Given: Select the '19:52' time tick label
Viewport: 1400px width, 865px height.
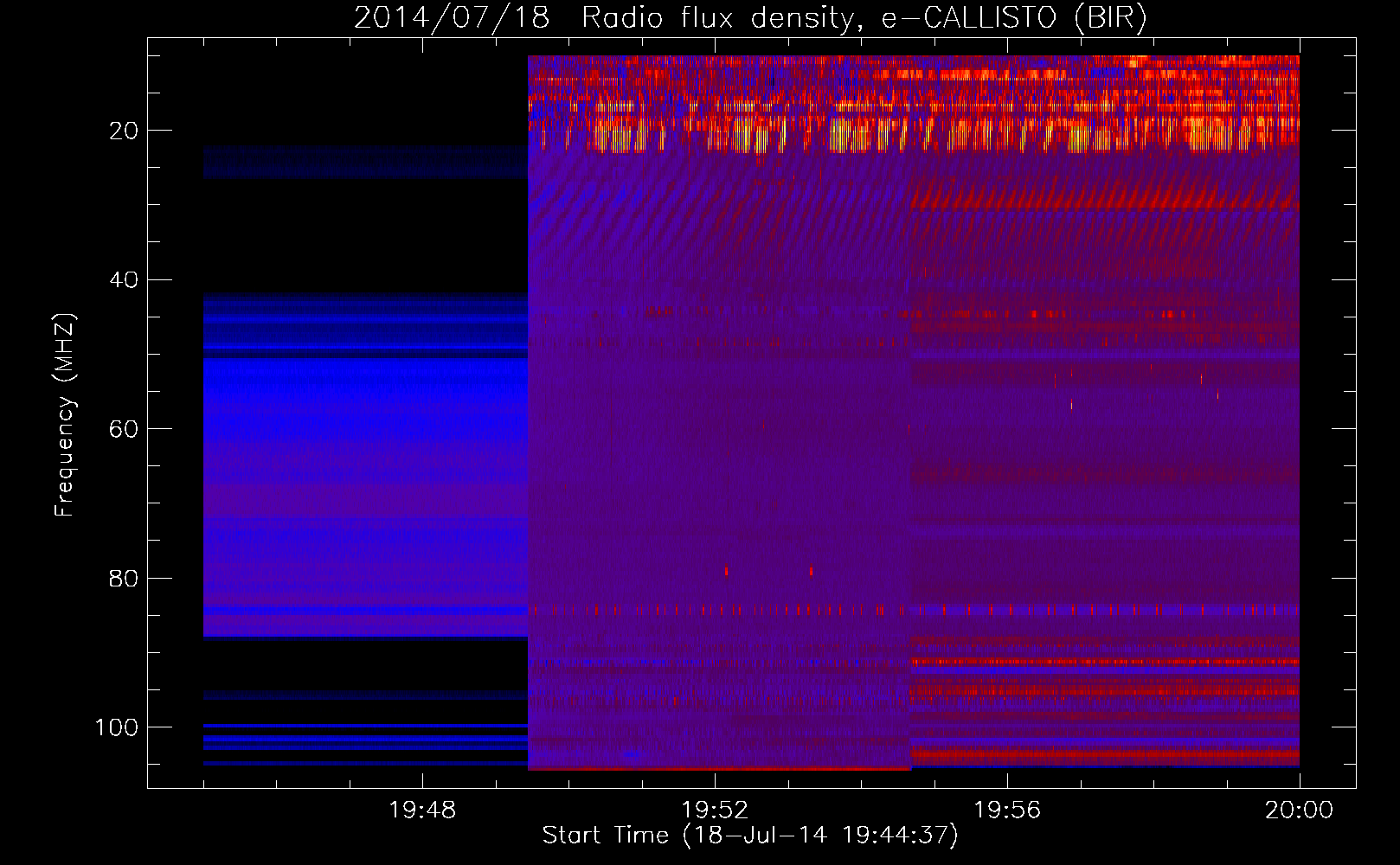Looking at the screenshot, I should (715, 811).
